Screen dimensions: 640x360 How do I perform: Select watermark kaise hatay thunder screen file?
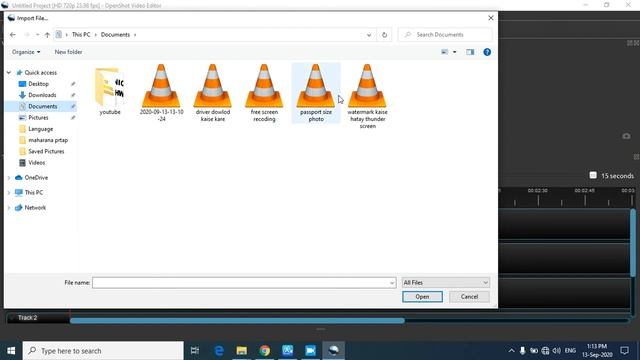pos(367,96)
